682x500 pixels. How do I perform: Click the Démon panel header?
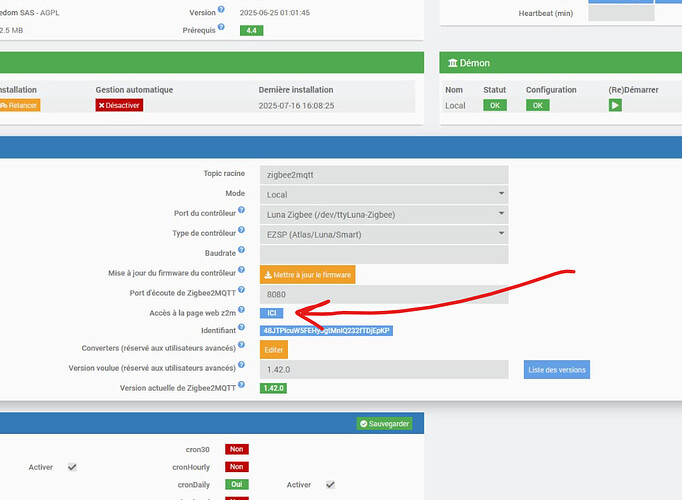coord(561,63)
